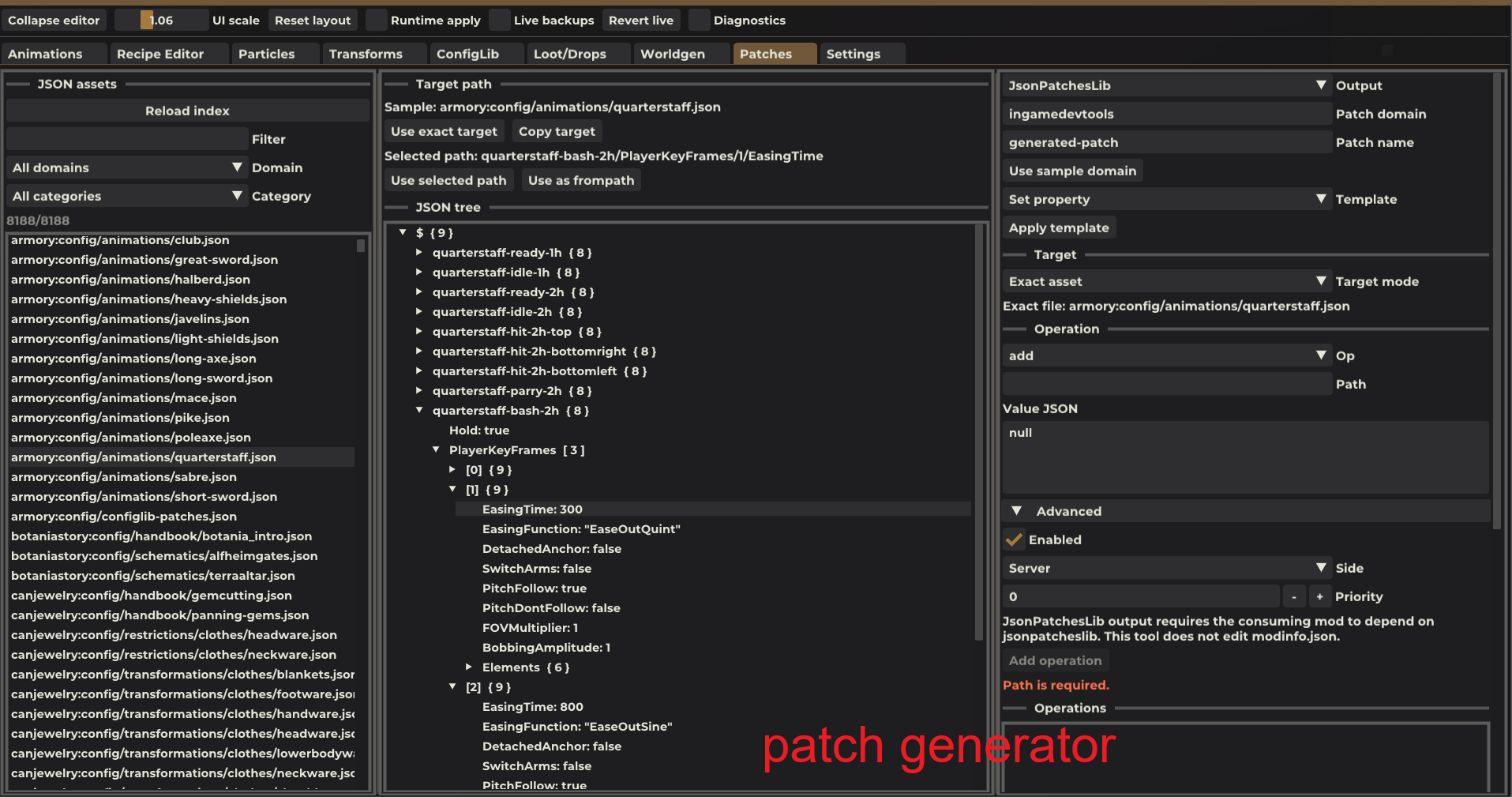
Task: Expand the Elements {6} node
Action: [x=469, y=667]
